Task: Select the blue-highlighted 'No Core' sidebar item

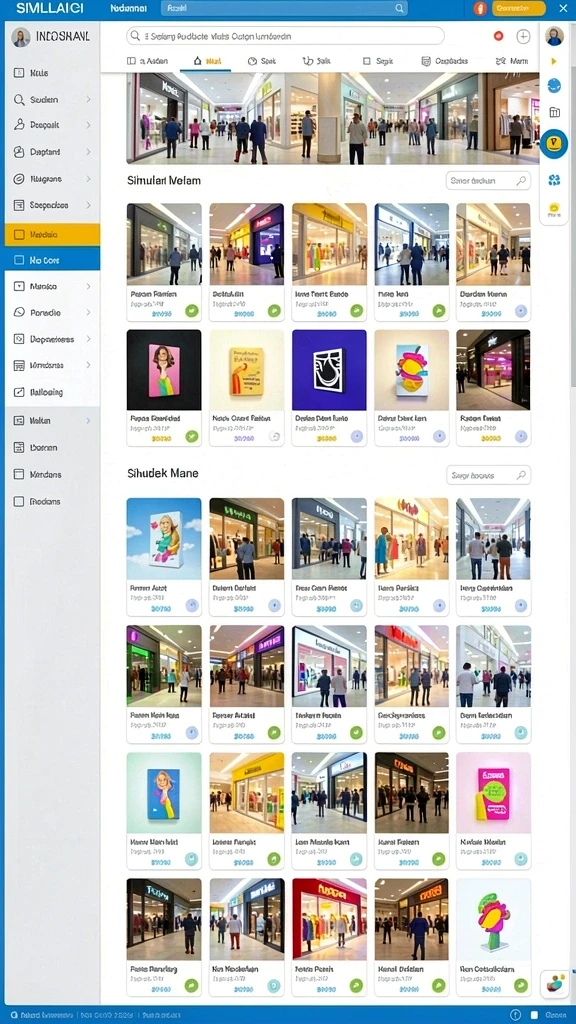Action: 52,260
